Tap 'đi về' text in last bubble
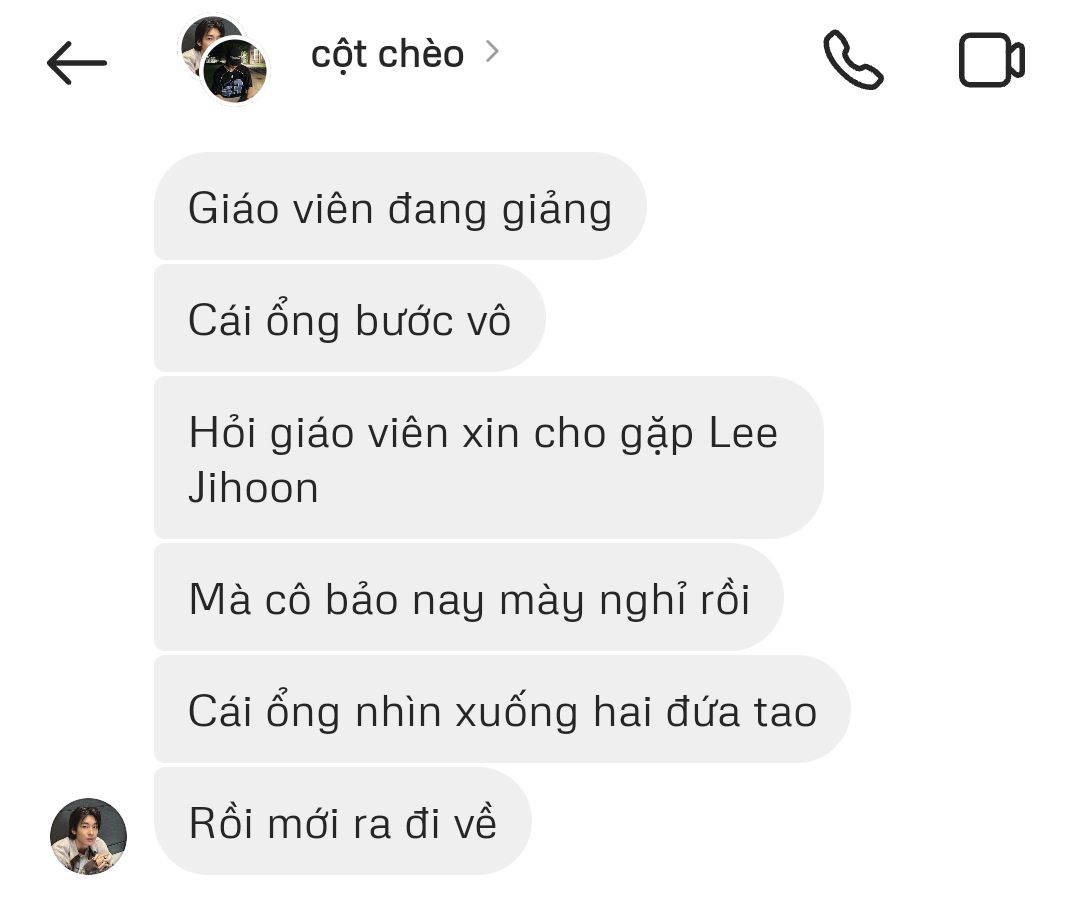Screen dimensions: 1080x902 [x=450, y=822]
